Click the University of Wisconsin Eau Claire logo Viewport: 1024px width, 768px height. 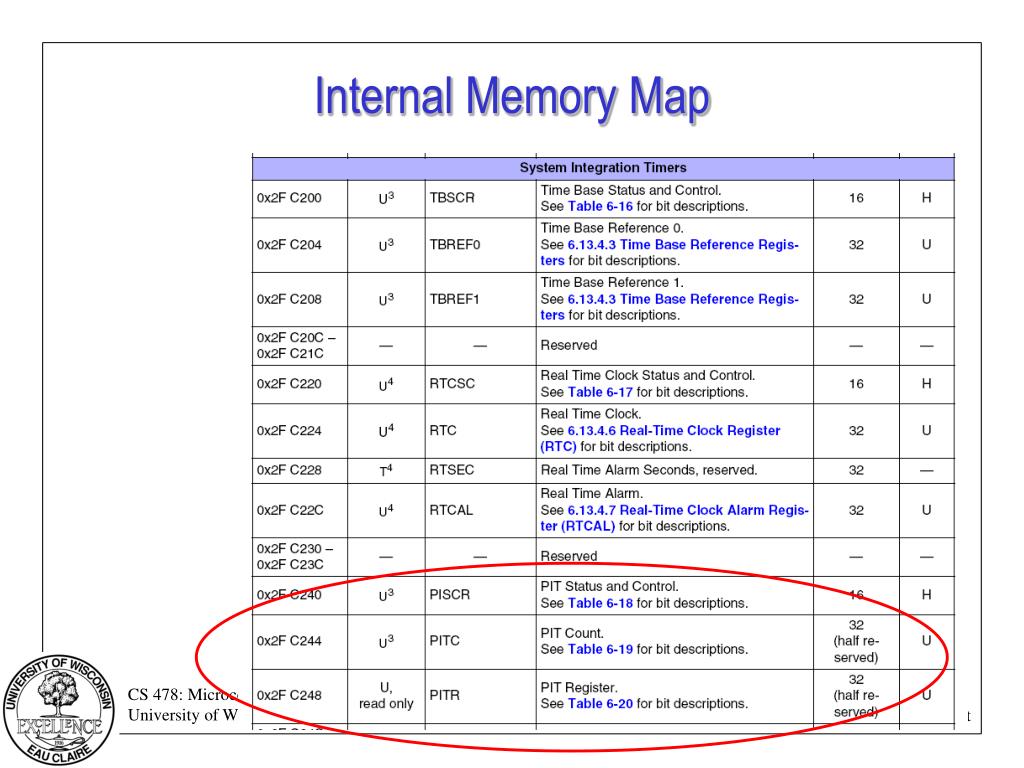click(x=59, y=709)
